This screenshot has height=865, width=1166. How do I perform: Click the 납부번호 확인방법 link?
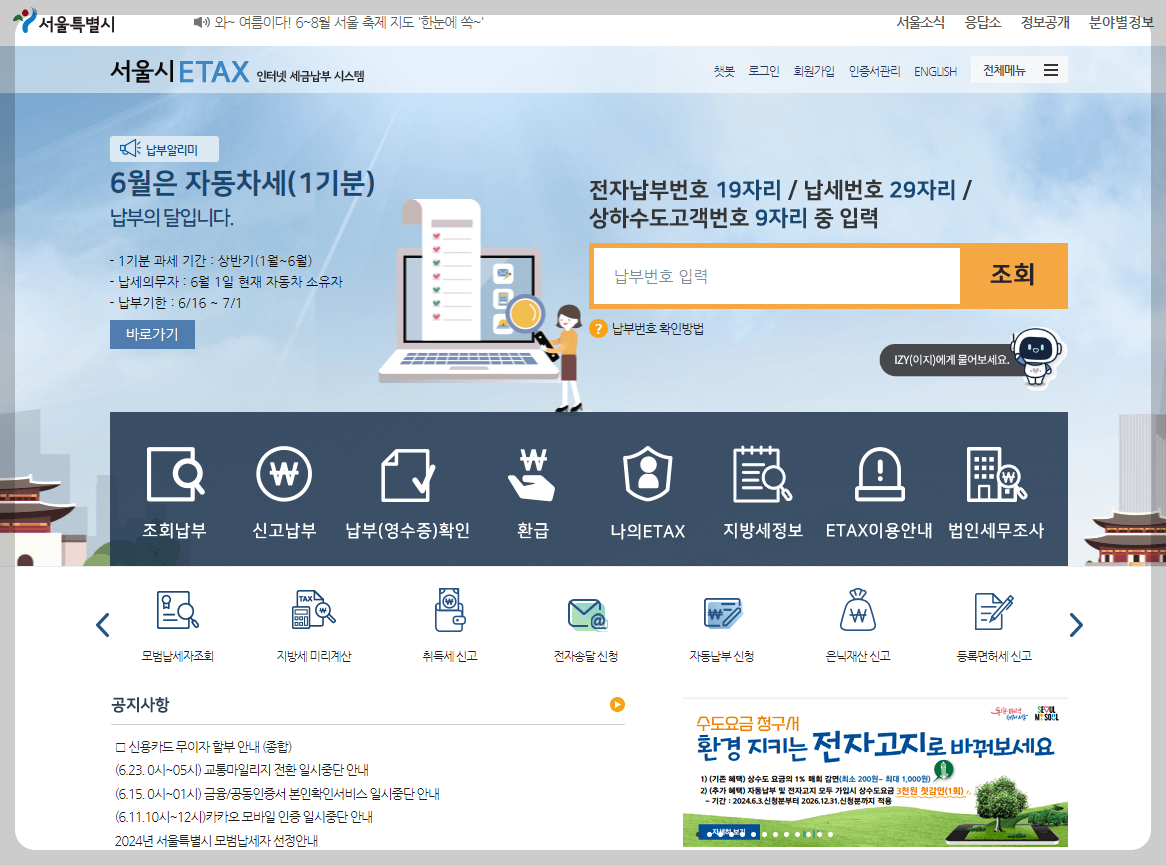[x=657, y=329]
